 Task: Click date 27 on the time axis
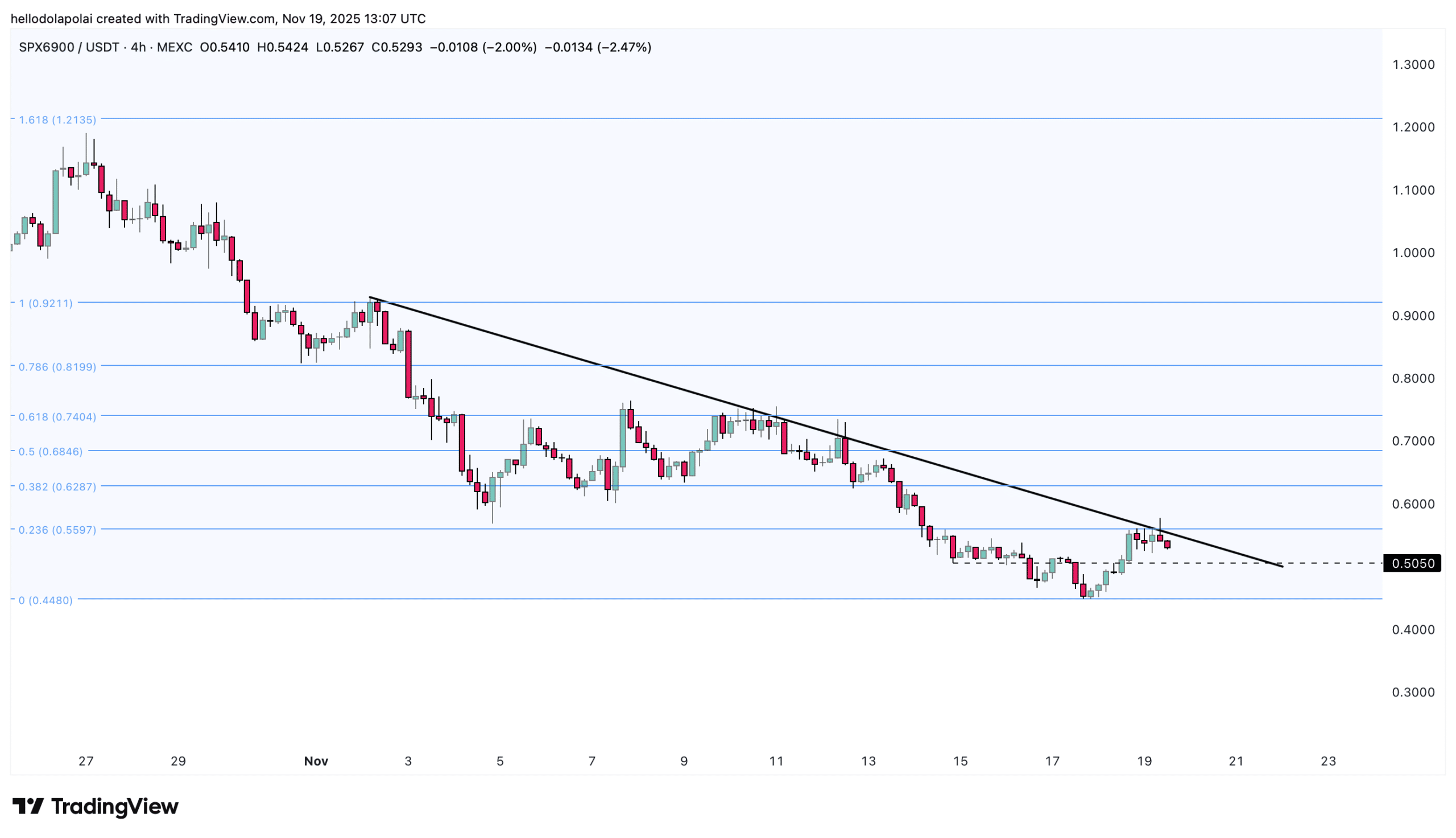click(86, 761)
